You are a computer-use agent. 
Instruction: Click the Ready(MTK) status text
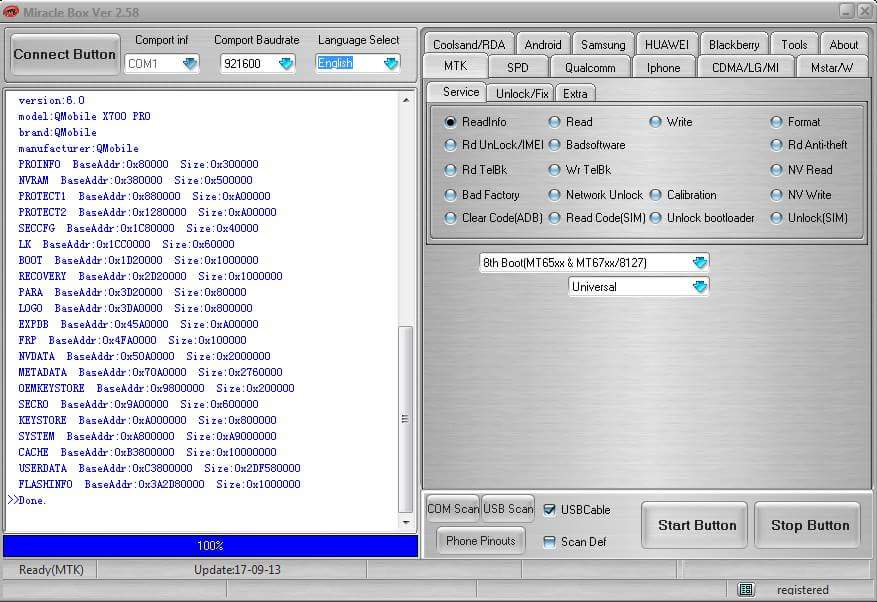(x=51, y=570)
